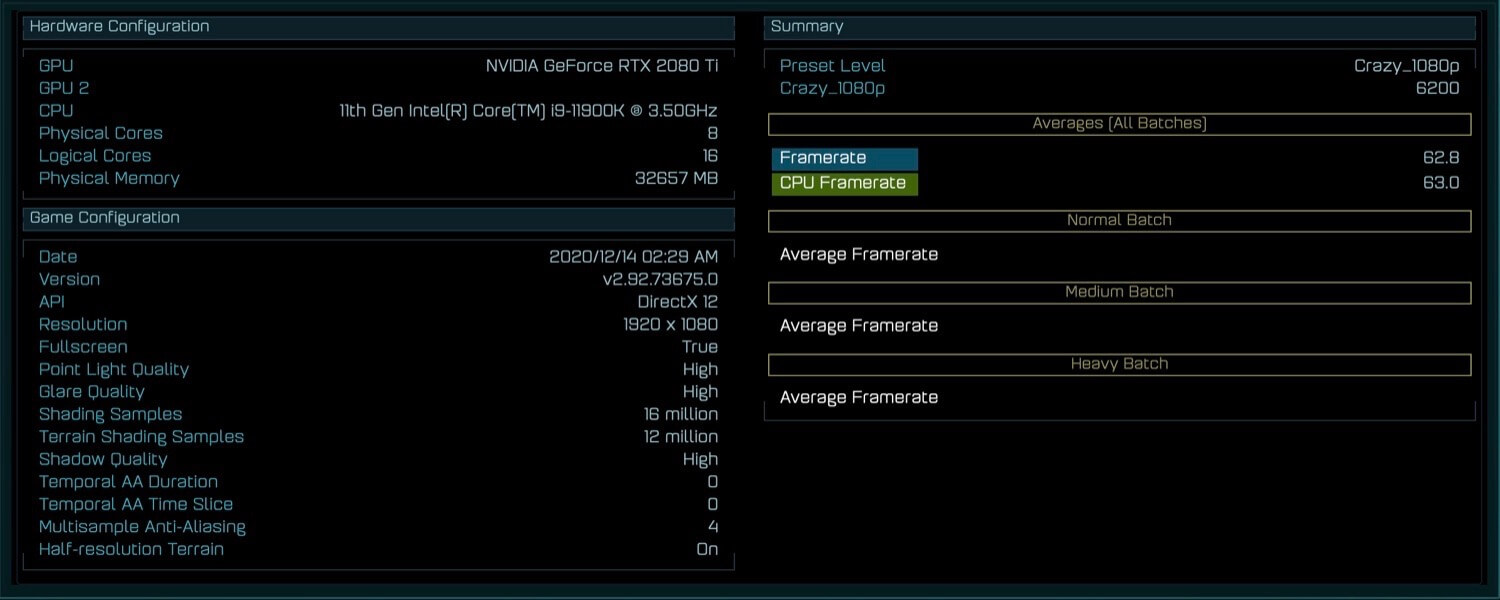This screenshot has width=1500, height=600.
Task: Click the Shading Samples 16 million value
Action: point(681,414)
